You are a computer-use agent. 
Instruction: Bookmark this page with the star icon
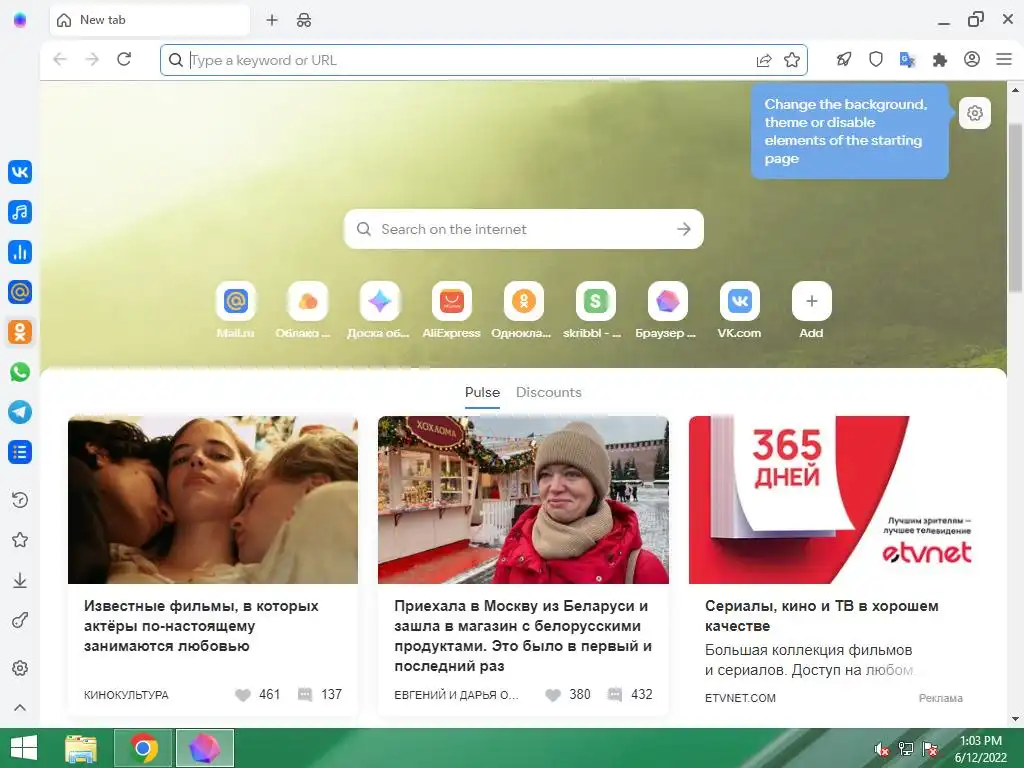click(792, 60)
